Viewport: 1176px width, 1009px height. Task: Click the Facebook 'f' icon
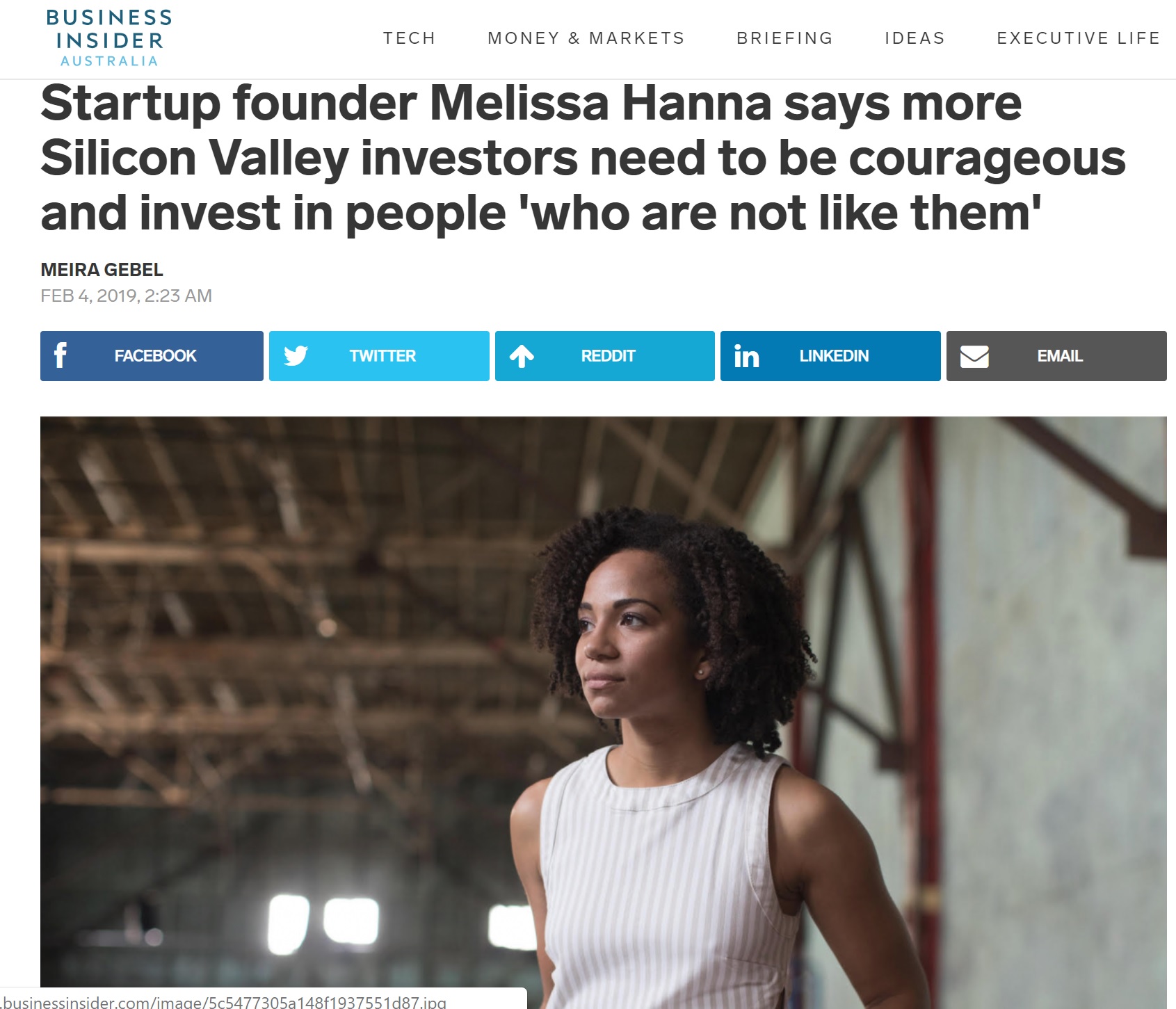point(61,355)
